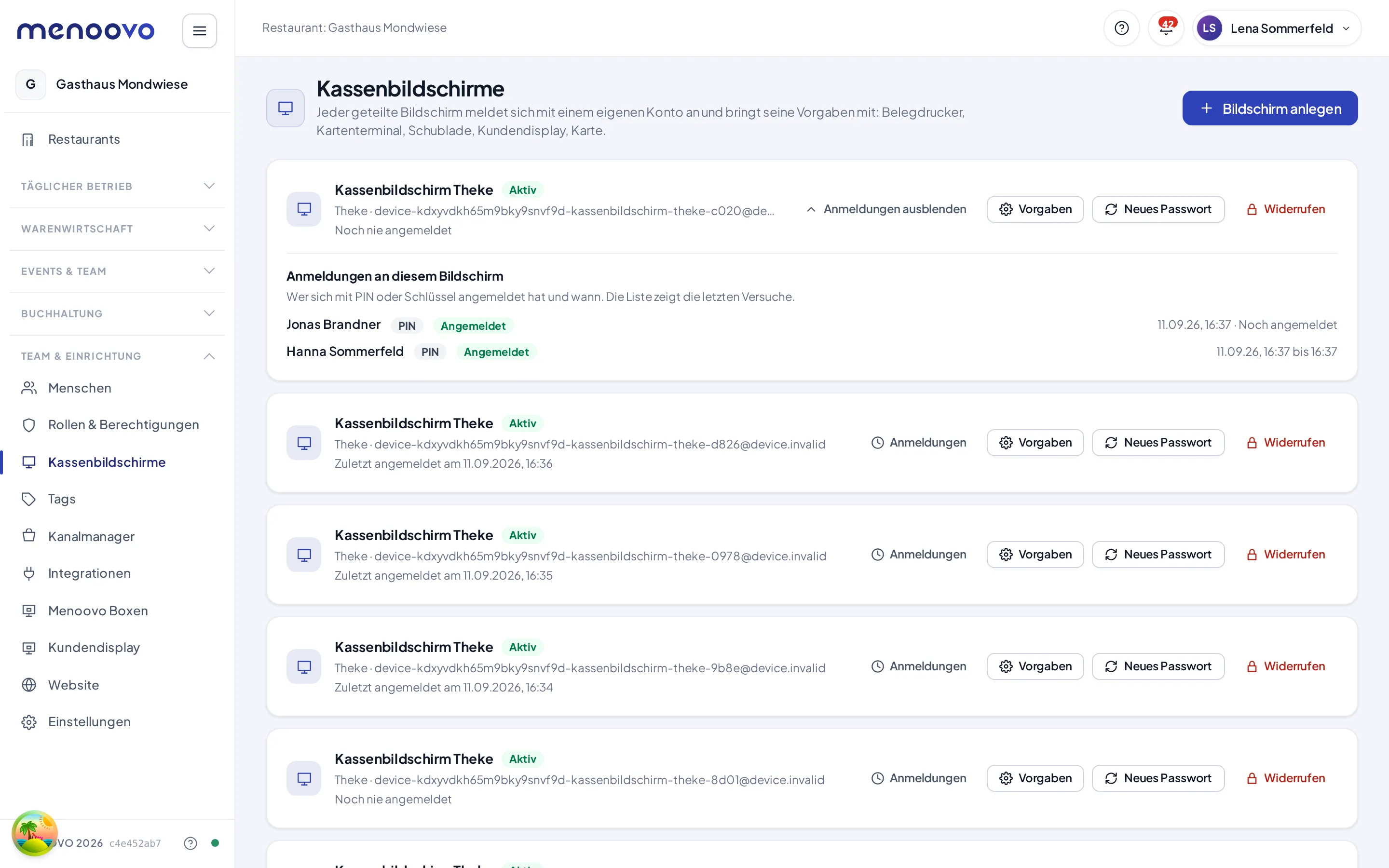Click the menoovo logo

pyautogui.click(x=86, y=30)
